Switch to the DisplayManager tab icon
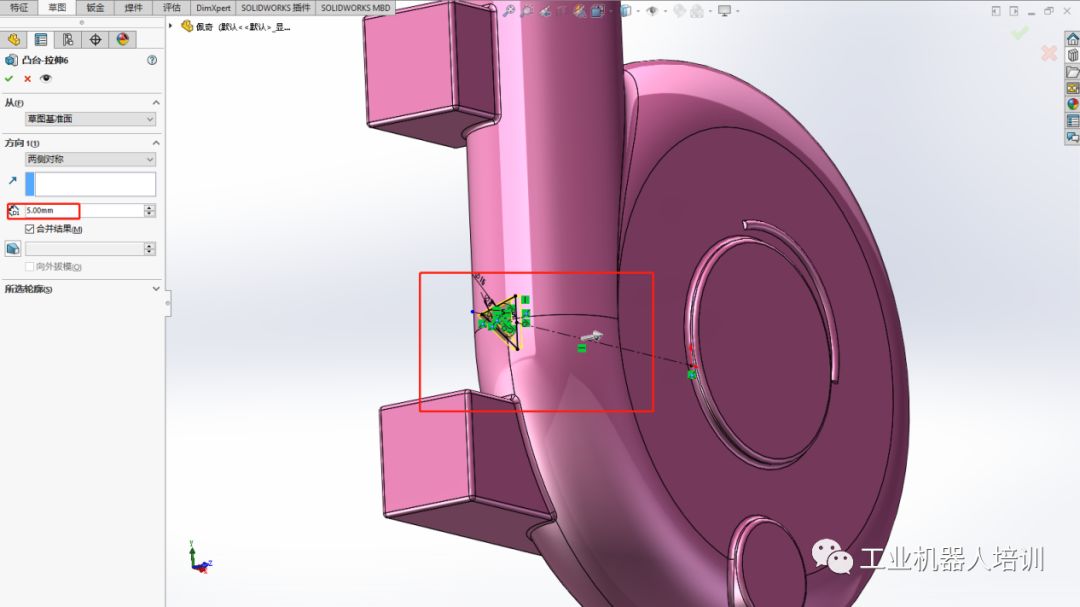The image size is (1080, 607). tap(123, 40)
